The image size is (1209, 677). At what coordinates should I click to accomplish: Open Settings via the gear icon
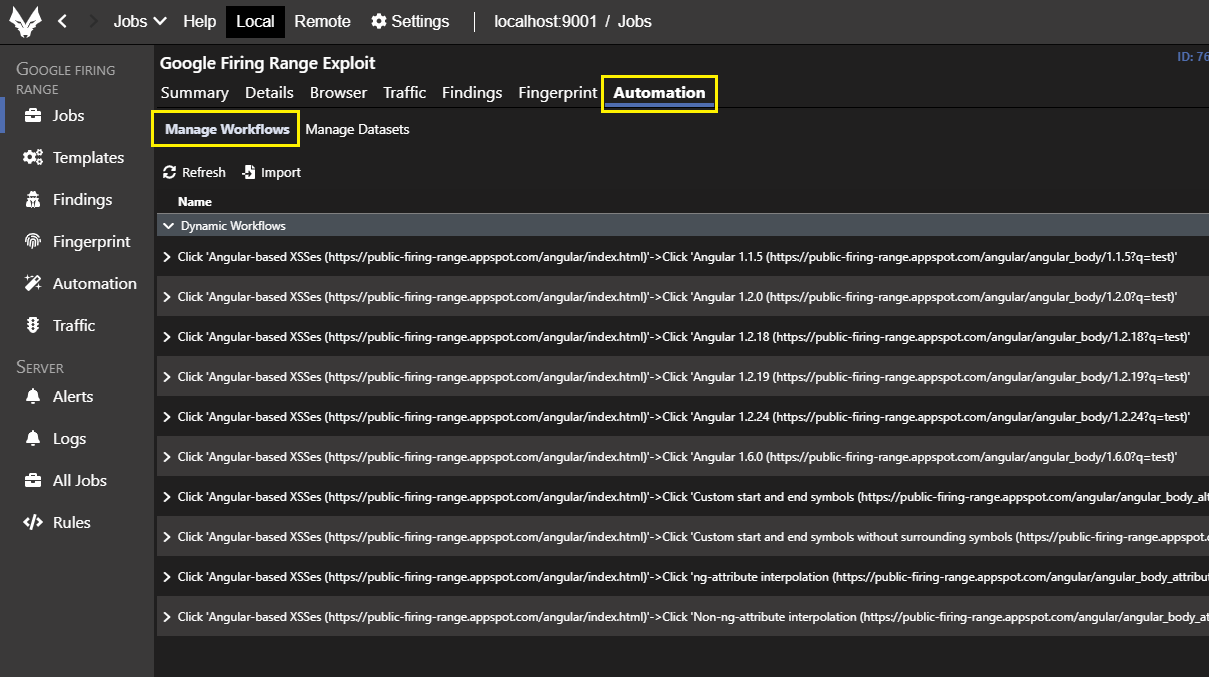point(378,21)
